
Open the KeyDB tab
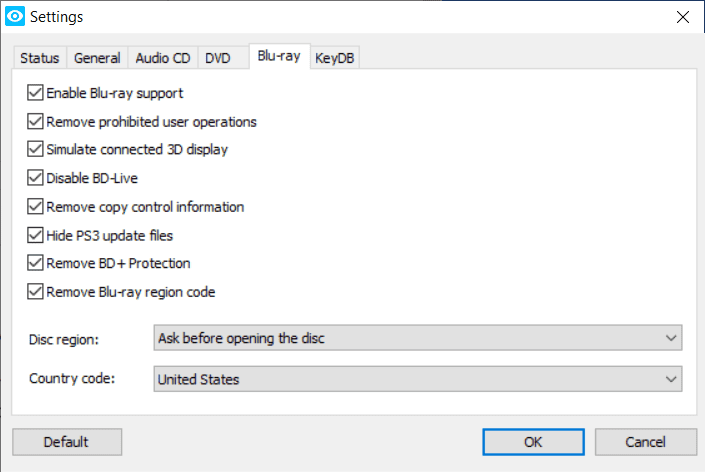(335, 58)
